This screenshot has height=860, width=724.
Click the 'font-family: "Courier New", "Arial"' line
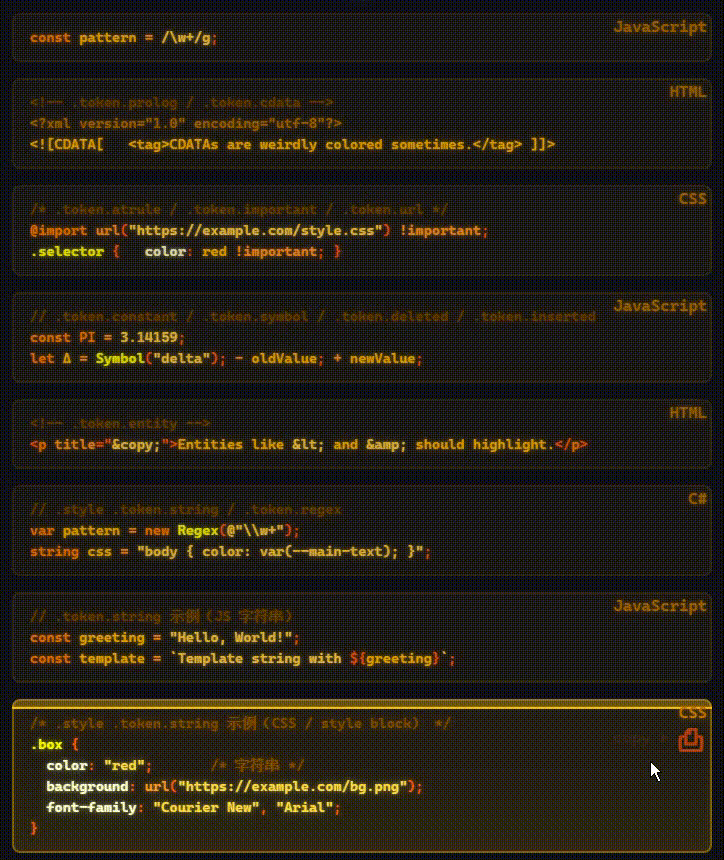click(193, 808)
